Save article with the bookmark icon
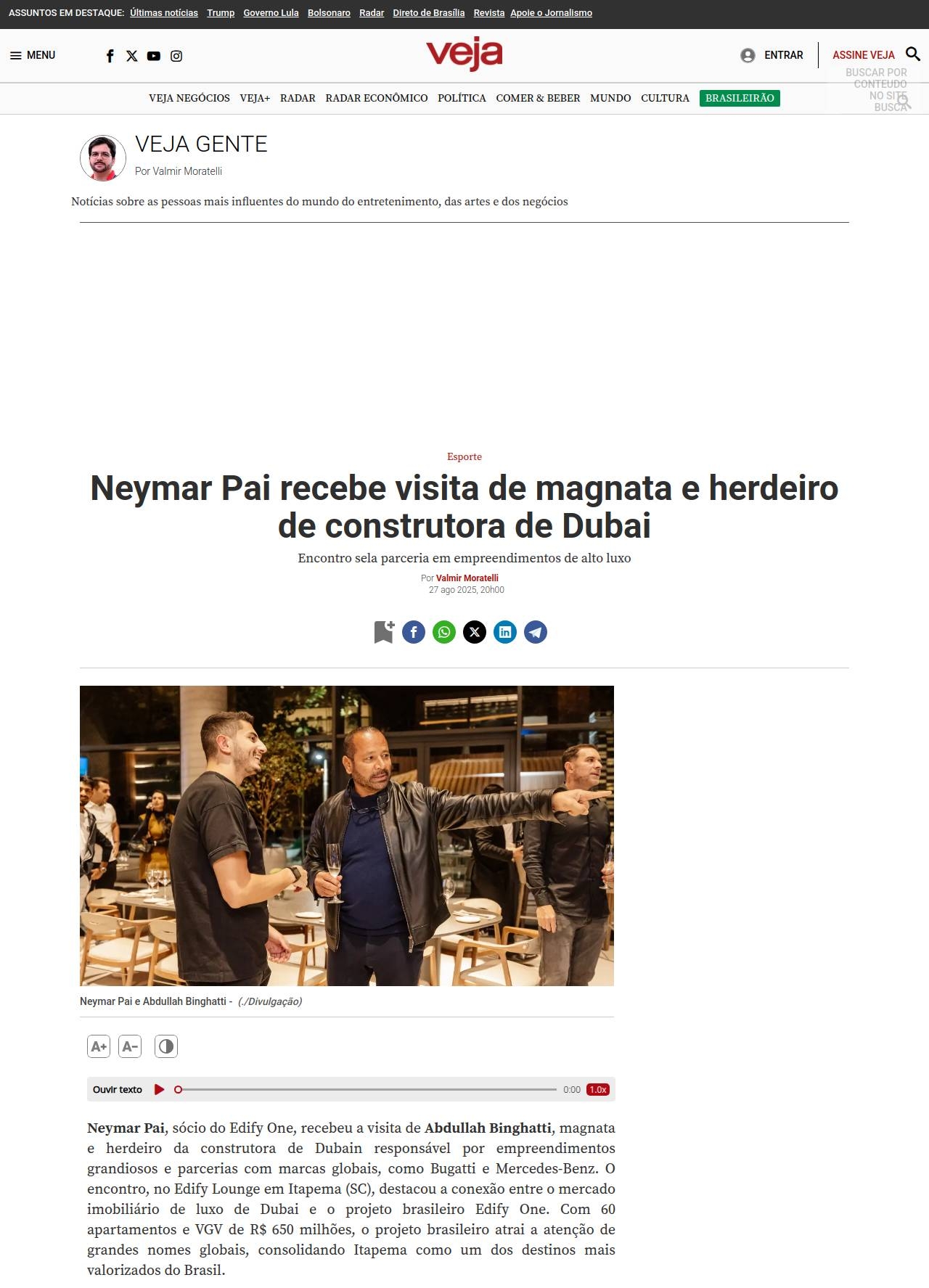 click(x=384, y=632)
